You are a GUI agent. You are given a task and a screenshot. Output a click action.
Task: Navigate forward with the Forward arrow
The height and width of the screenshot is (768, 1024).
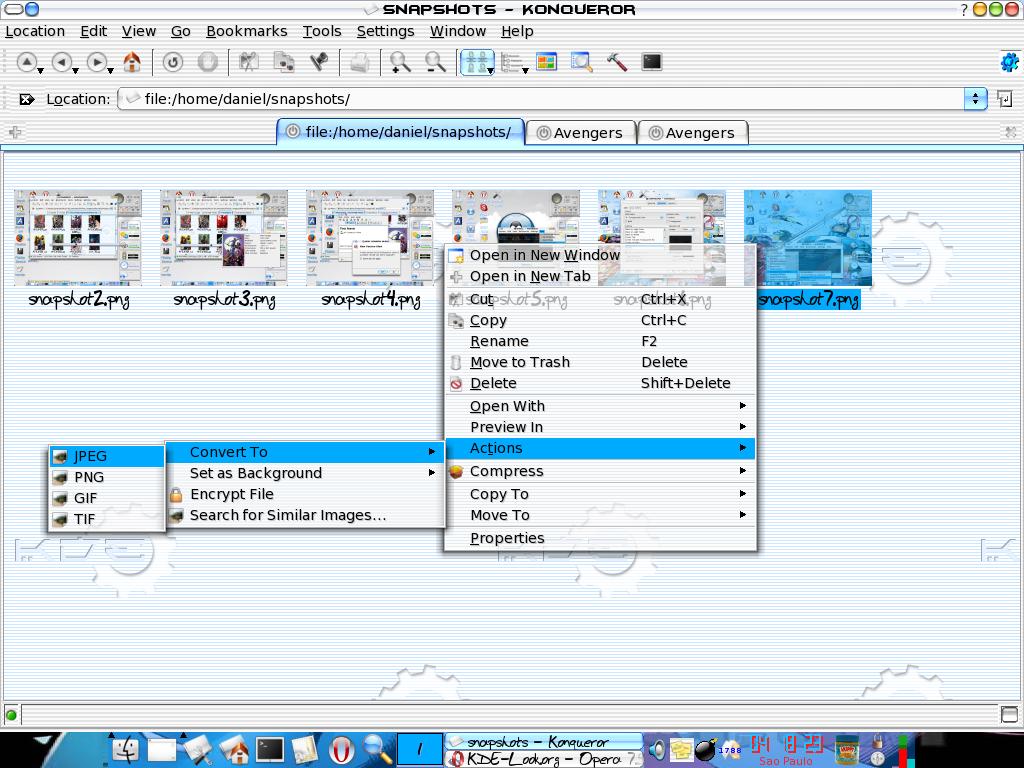coord(97,62)
